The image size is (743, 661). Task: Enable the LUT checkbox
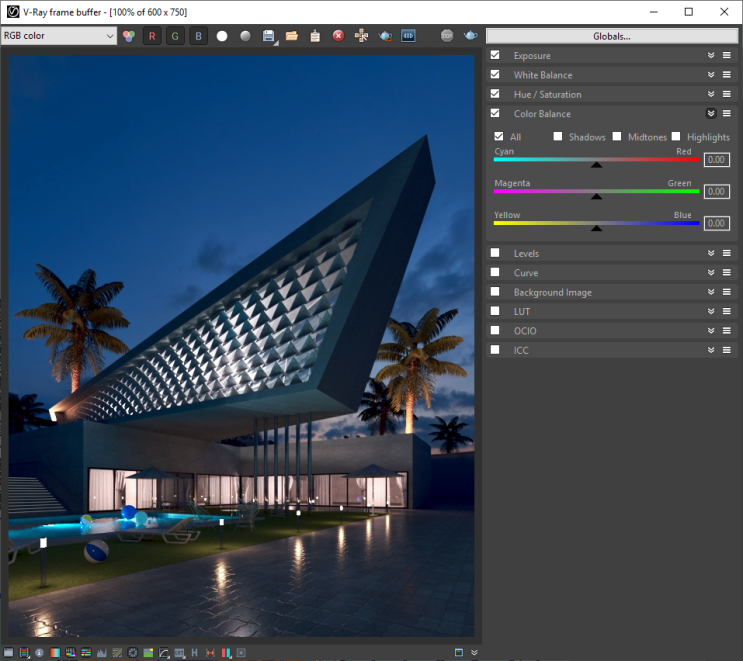(x=495, y=311)
